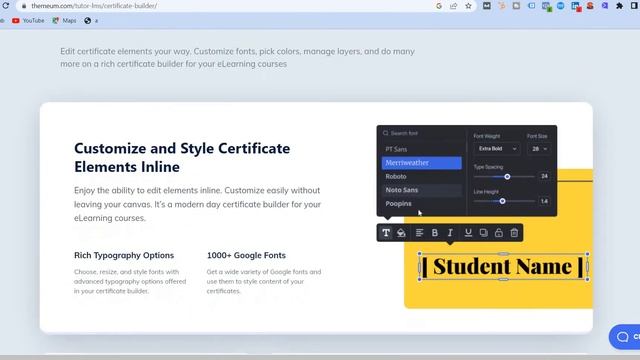The height and width of the screenshot is (360, 640).
Task: Click the text alignment icon
Action: coord(419,233)
